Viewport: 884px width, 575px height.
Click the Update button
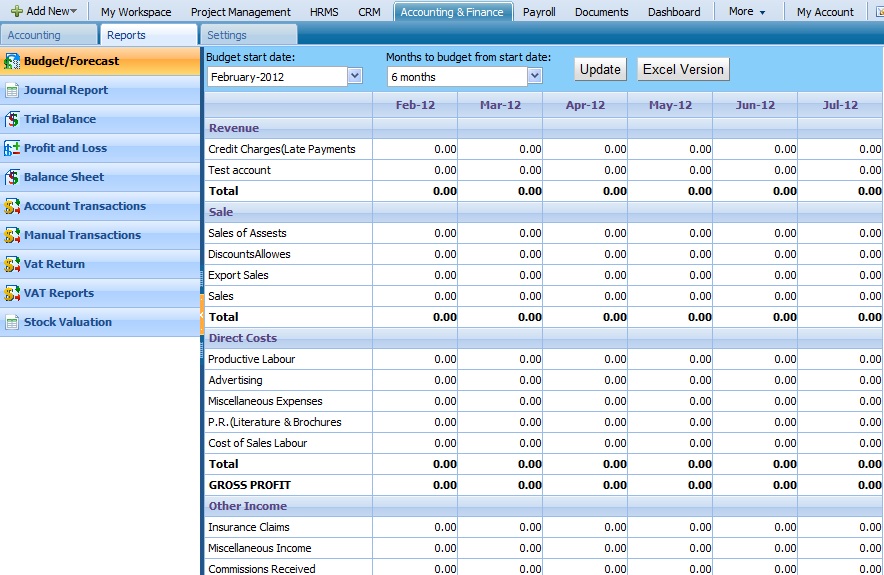coord(600,69)
